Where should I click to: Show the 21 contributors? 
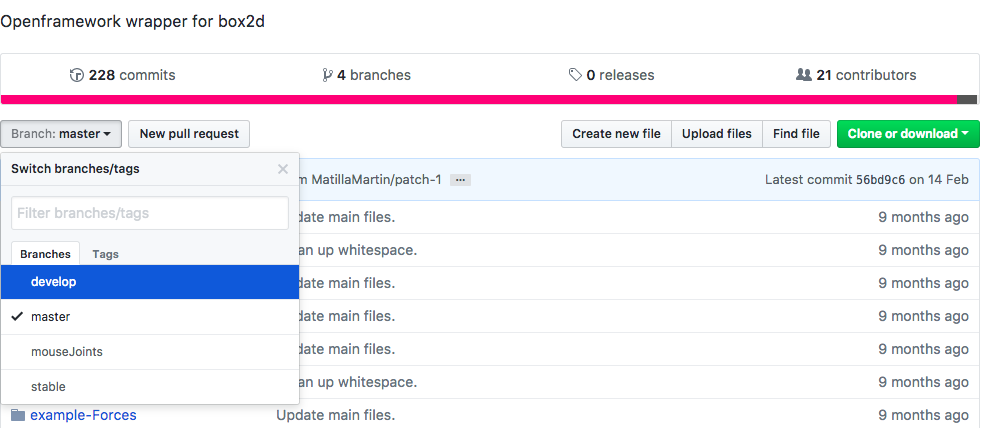856,75
